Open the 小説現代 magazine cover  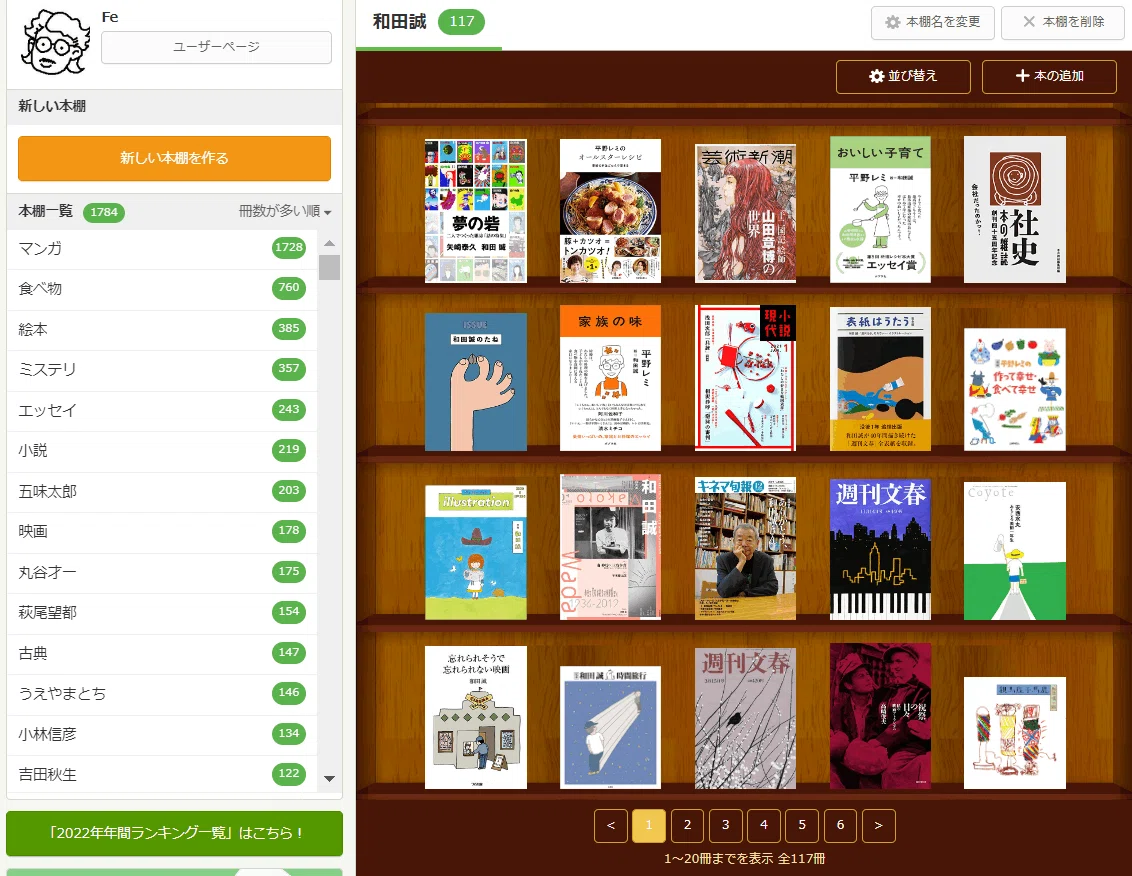coord(745,378)
